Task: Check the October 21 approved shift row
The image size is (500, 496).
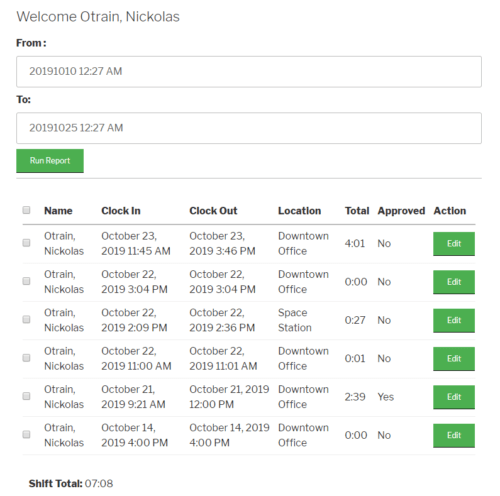Action: point(26,396)
